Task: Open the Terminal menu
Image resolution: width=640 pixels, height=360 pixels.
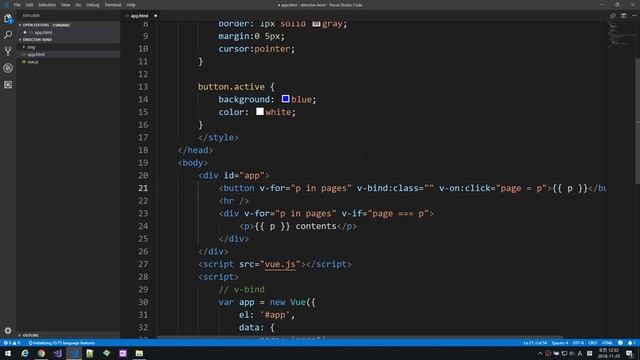Action: (113, 5)
